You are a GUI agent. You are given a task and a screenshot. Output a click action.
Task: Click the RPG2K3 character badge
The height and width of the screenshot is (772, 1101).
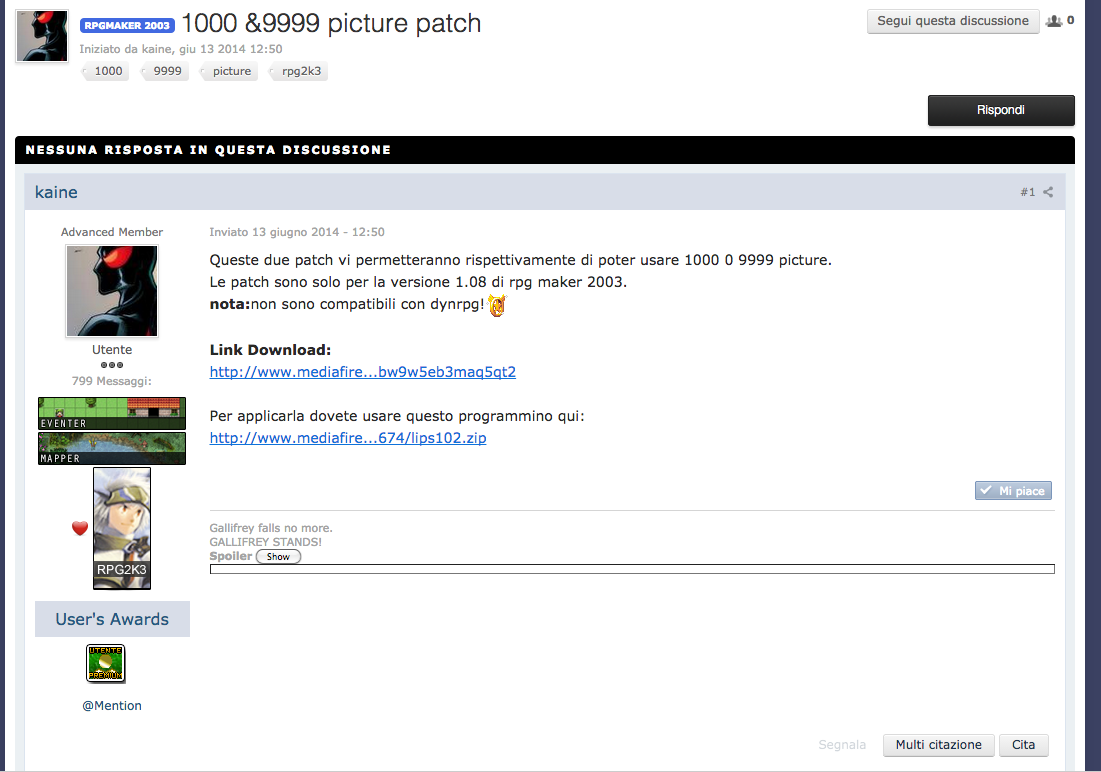pos(122,528)
